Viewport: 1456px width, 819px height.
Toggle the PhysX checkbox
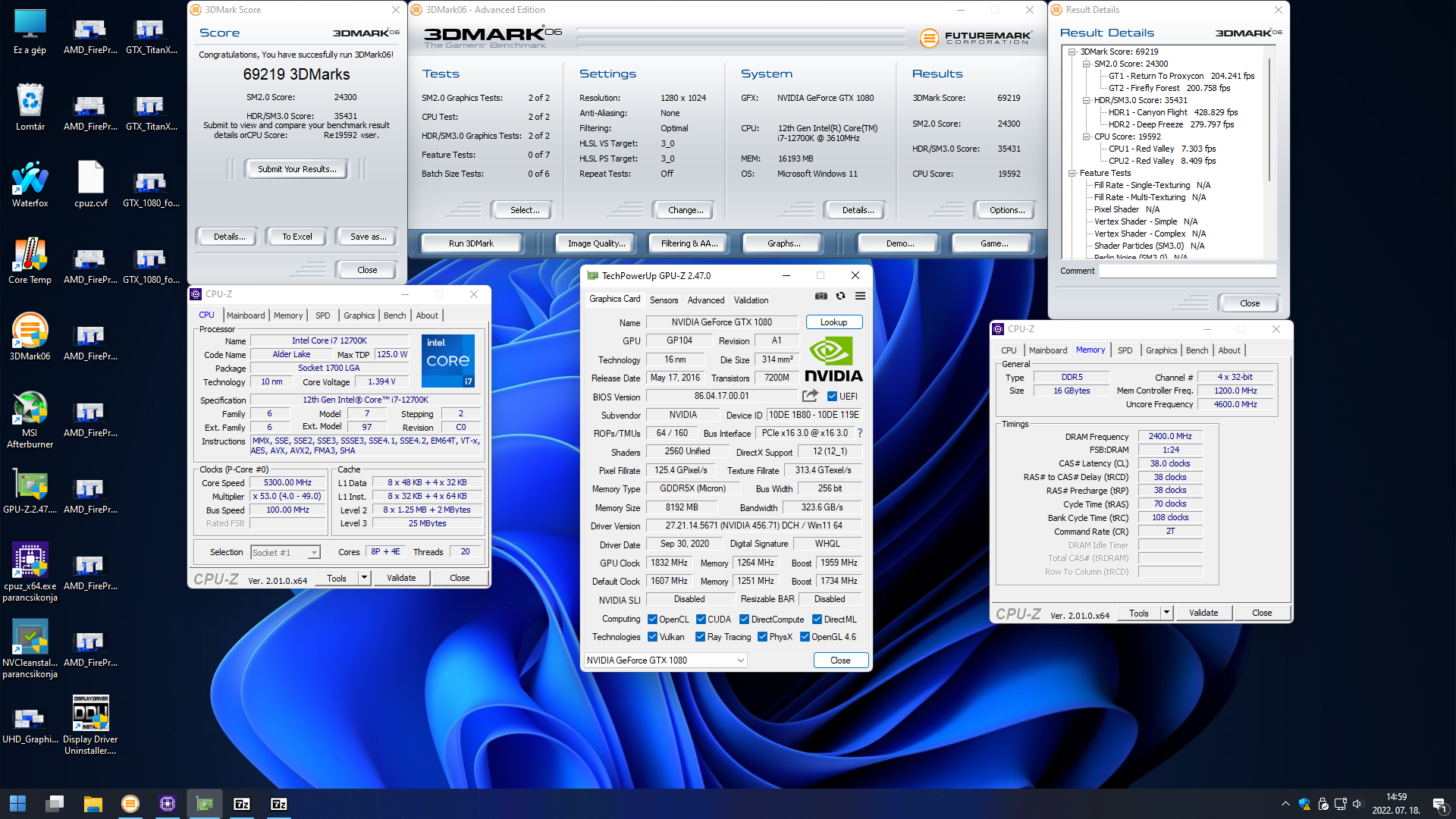762,636
